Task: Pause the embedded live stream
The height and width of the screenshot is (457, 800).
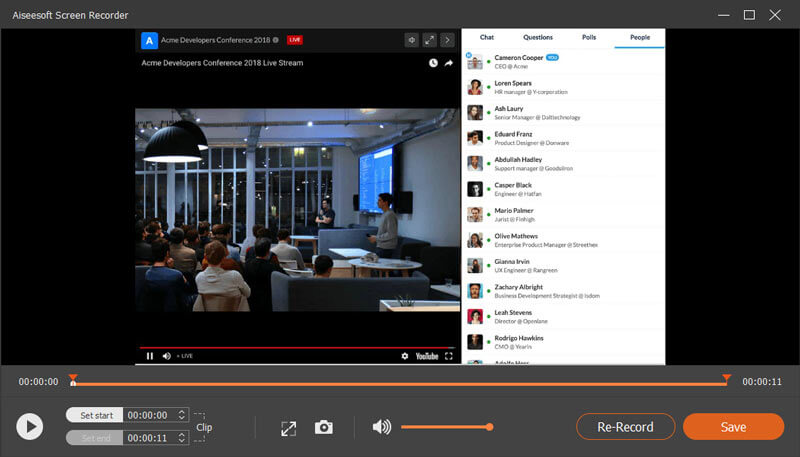Action: [150, 355]
